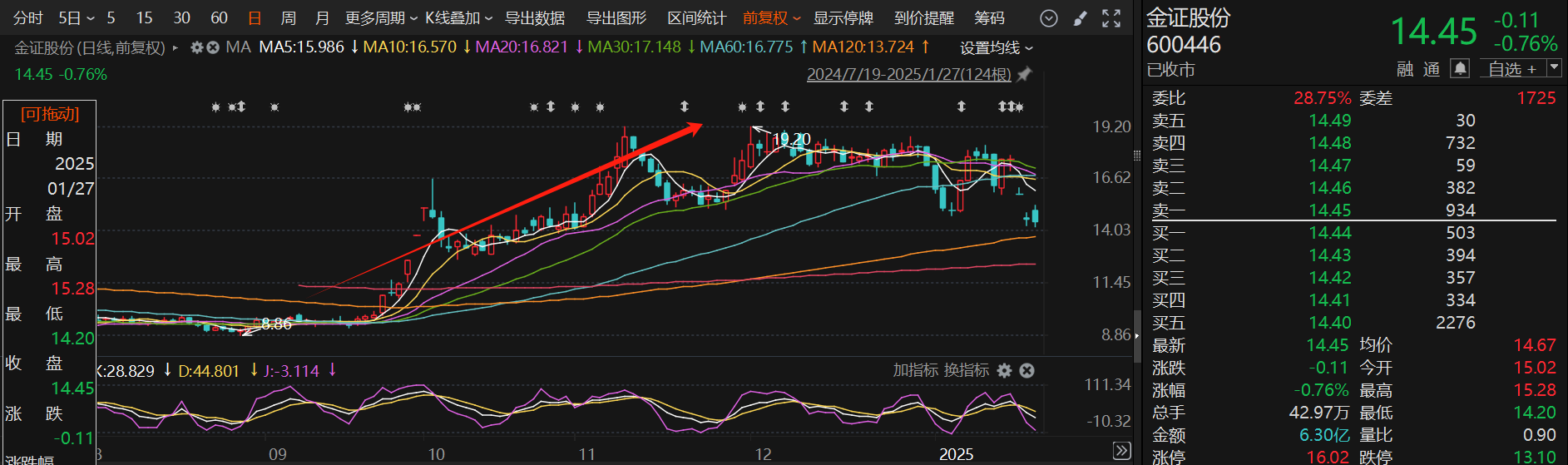Open the dropdown arrow next to 自选 +
The image size is (1568, 465).
[1554, 68]
